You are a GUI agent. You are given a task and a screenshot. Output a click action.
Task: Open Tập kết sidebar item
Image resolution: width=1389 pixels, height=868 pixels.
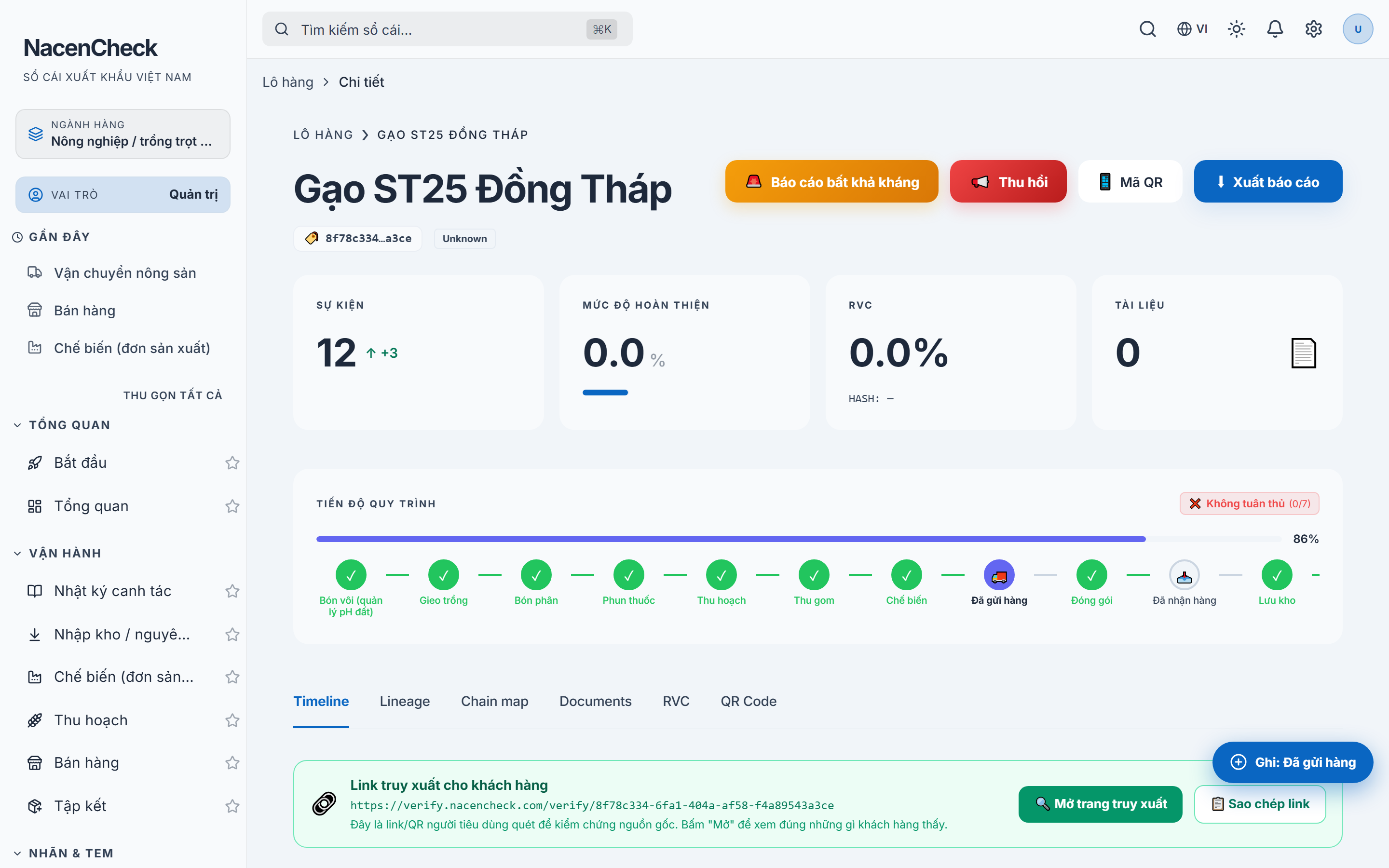[81, 805]
